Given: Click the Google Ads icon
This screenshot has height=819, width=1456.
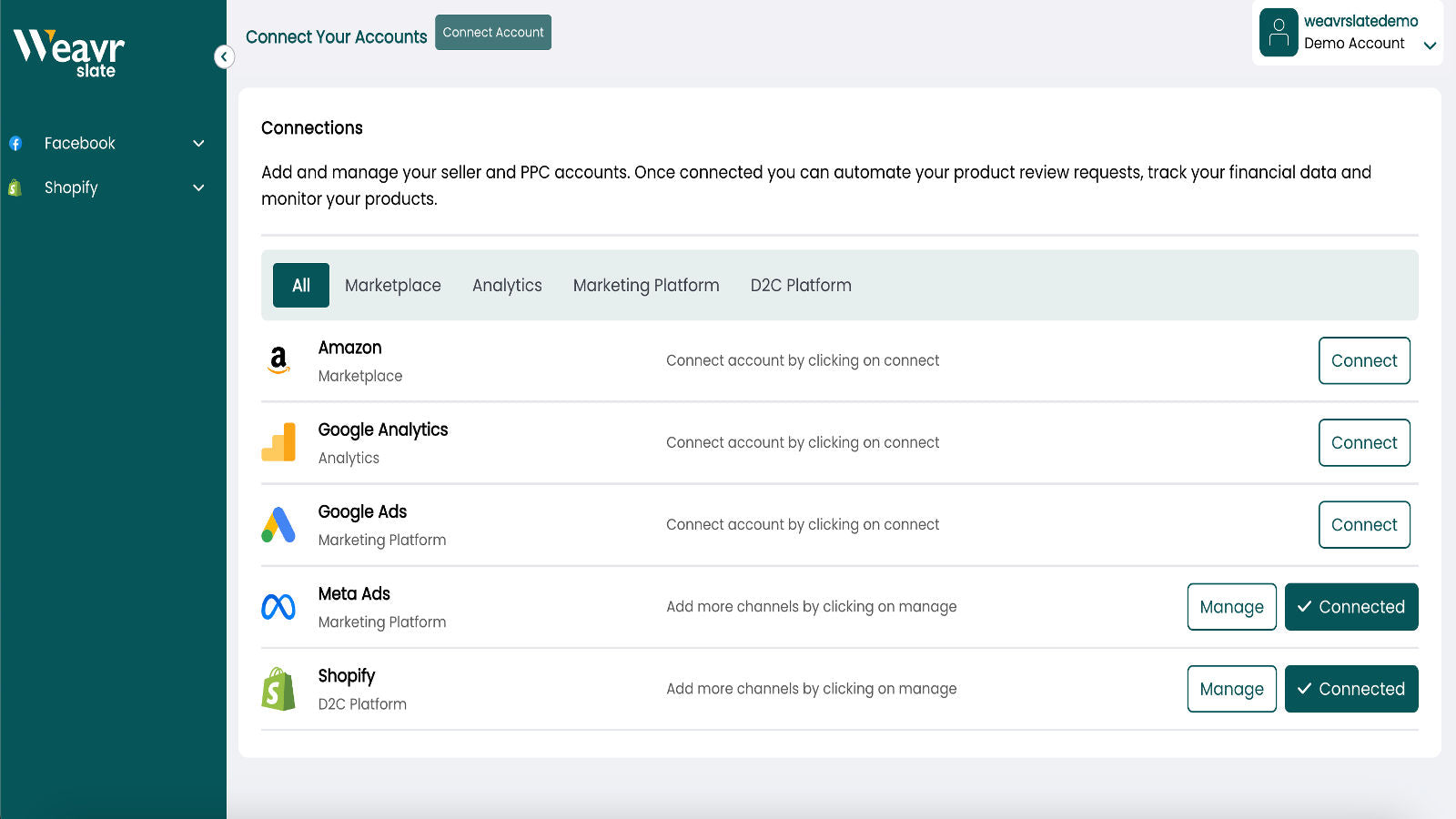Looking at the screenshot, I should point(278,524).
